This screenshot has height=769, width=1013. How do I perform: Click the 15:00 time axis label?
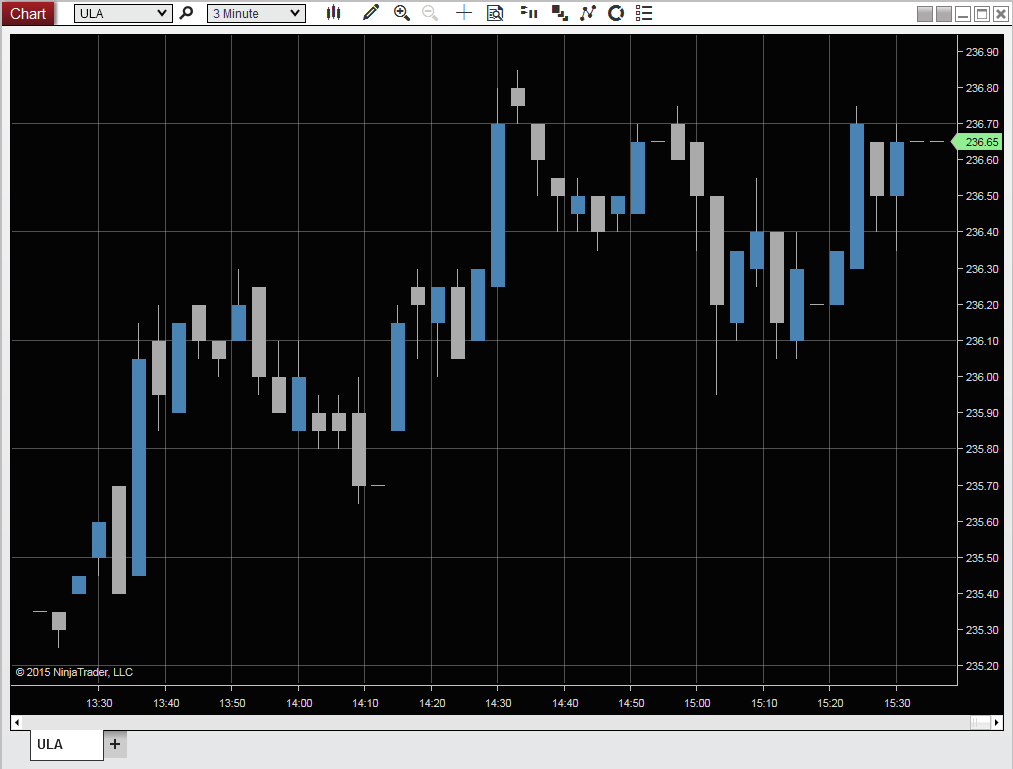coord(697,703)
